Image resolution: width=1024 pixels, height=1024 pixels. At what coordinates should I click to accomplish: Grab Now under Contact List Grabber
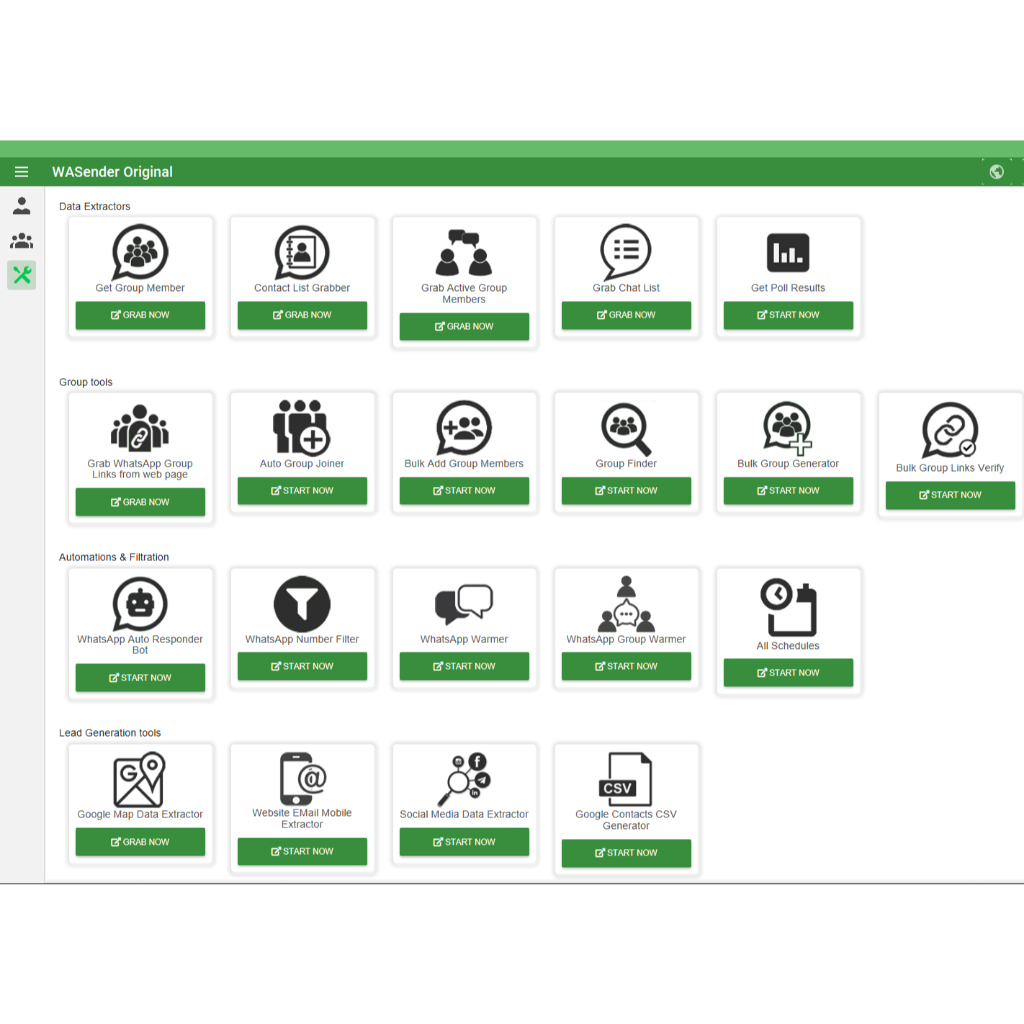(x=302, y=315)
